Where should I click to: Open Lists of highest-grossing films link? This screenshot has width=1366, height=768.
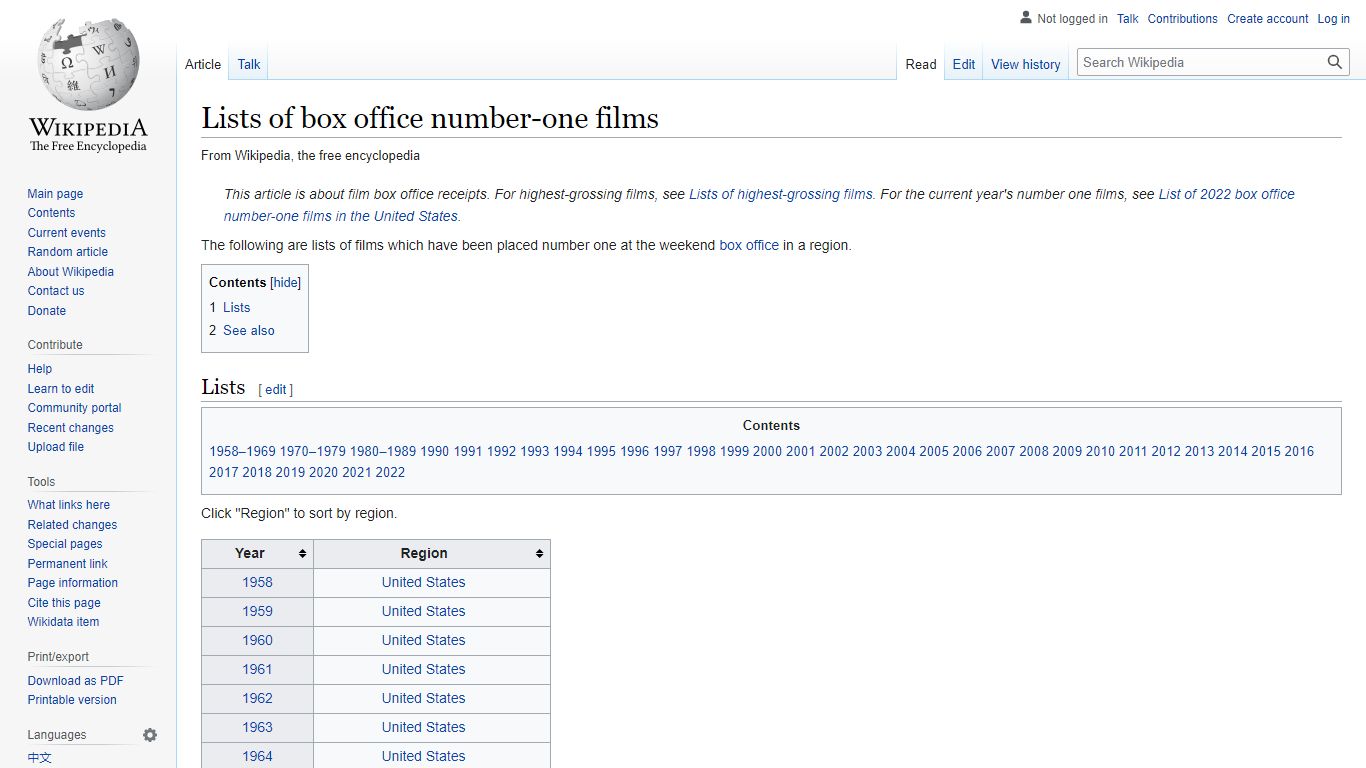[x=781, y=195]
